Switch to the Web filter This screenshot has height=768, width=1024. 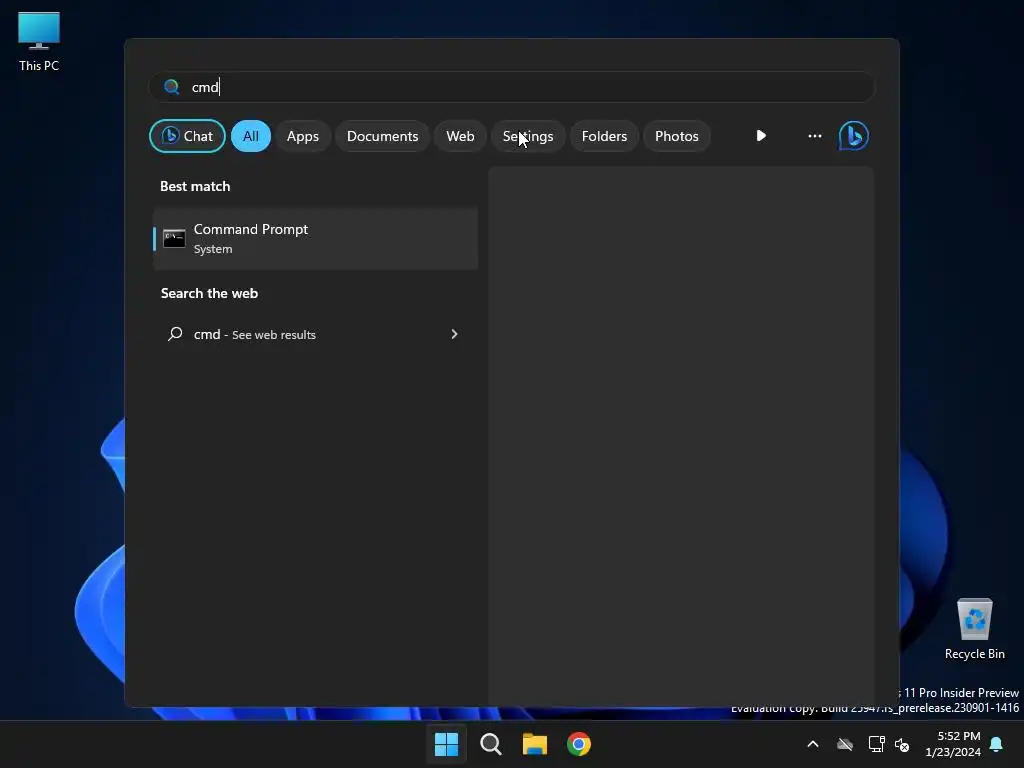pyautogui.click(x=460, y=136)
